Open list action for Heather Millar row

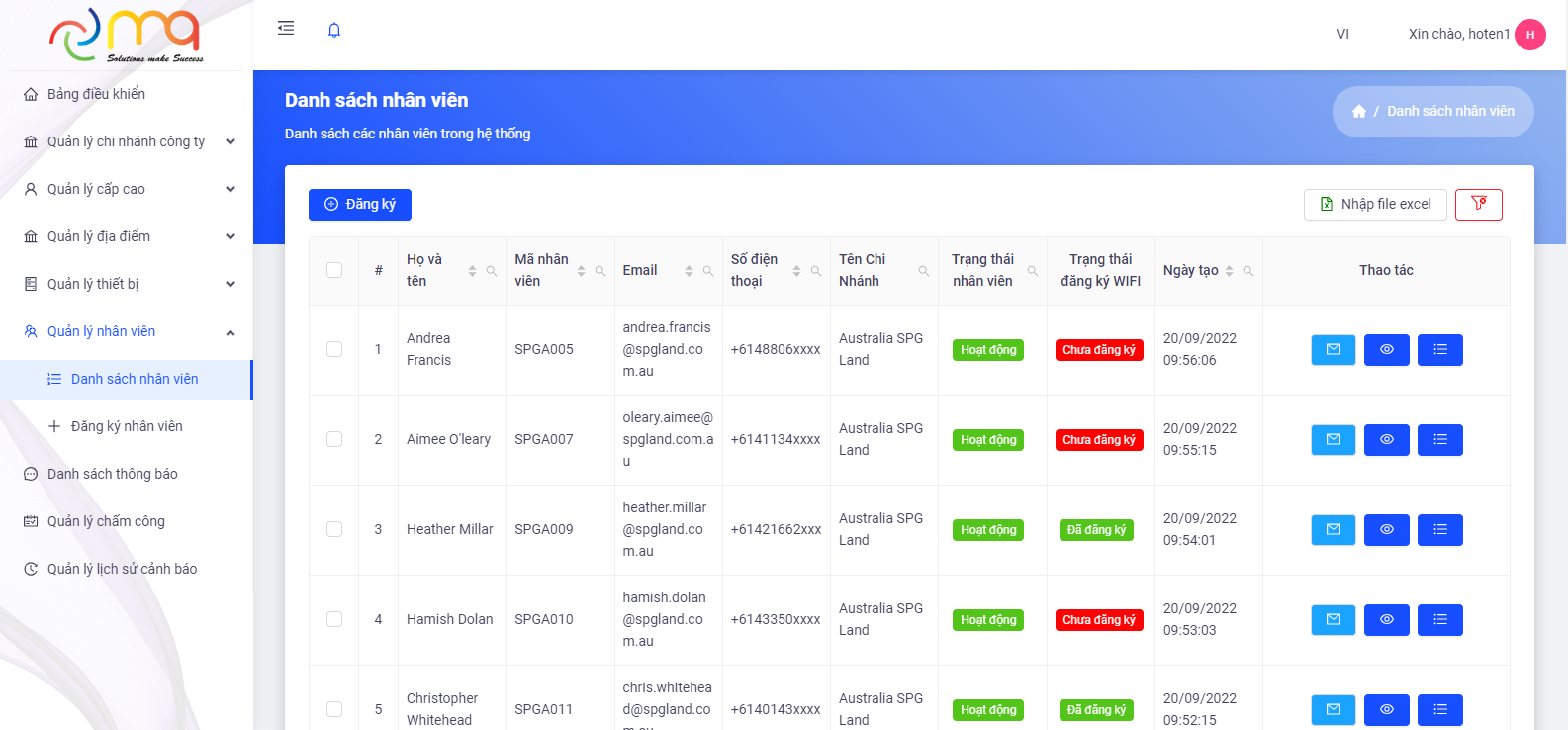coord(1439,529)
